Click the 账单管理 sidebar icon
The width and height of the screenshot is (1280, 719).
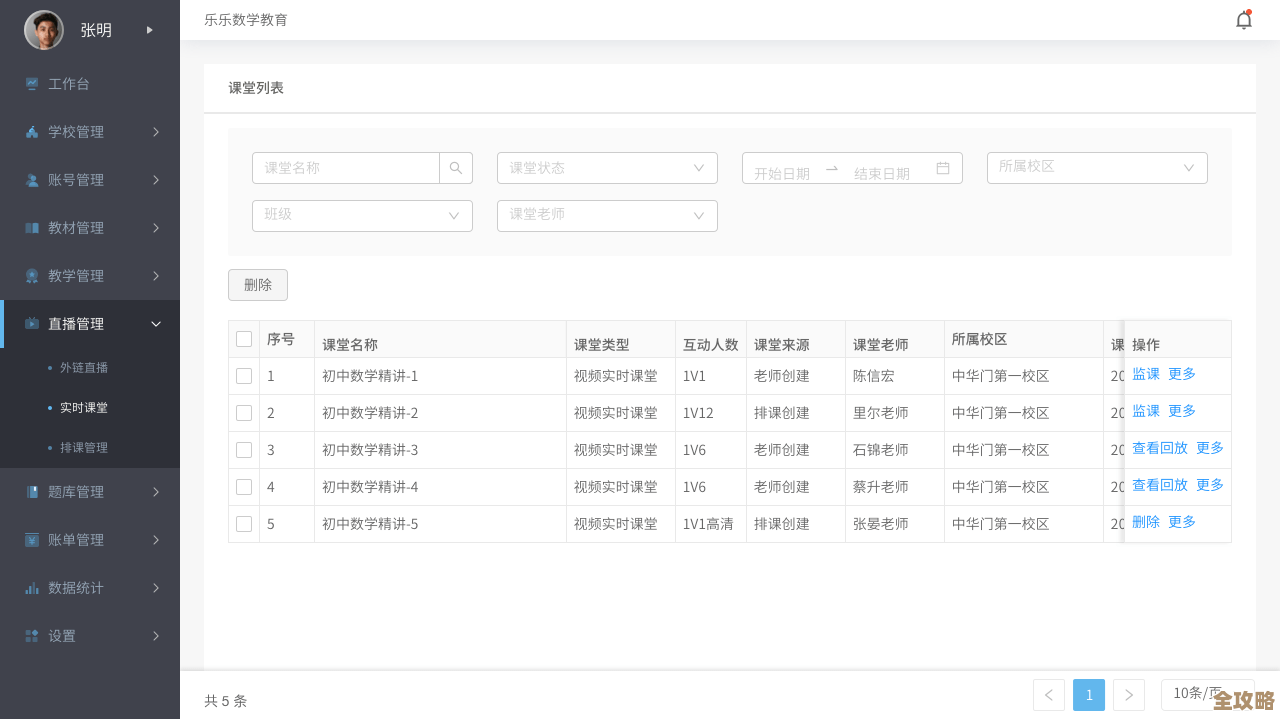click(x=33, y=540)
